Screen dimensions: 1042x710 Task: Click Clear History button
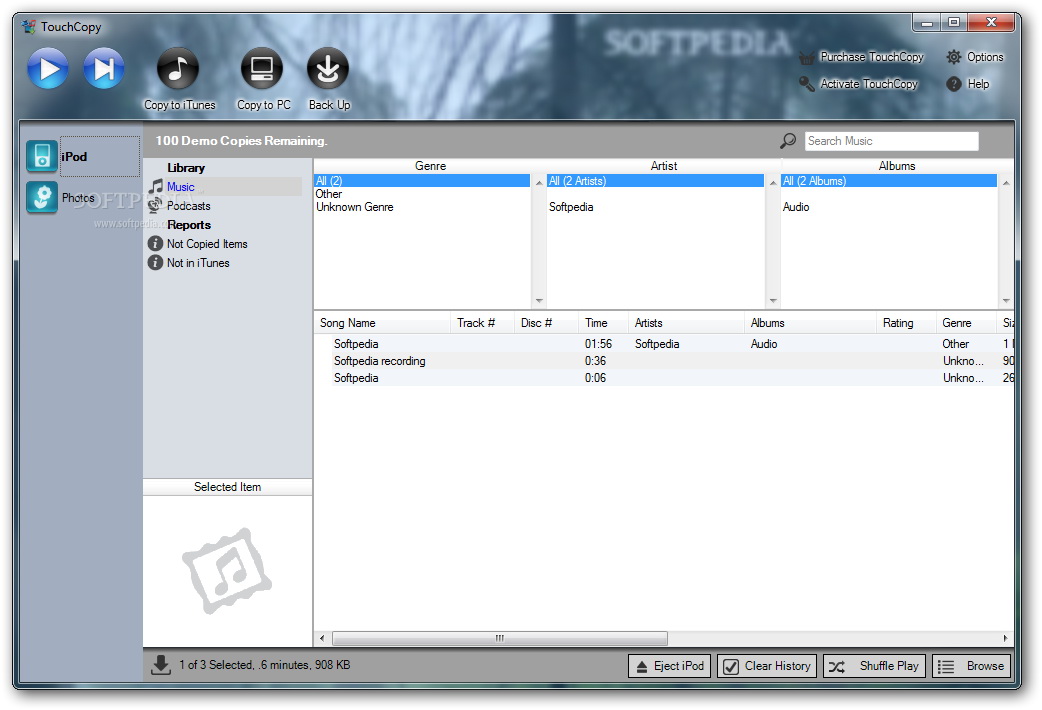[x=768, y=666]
